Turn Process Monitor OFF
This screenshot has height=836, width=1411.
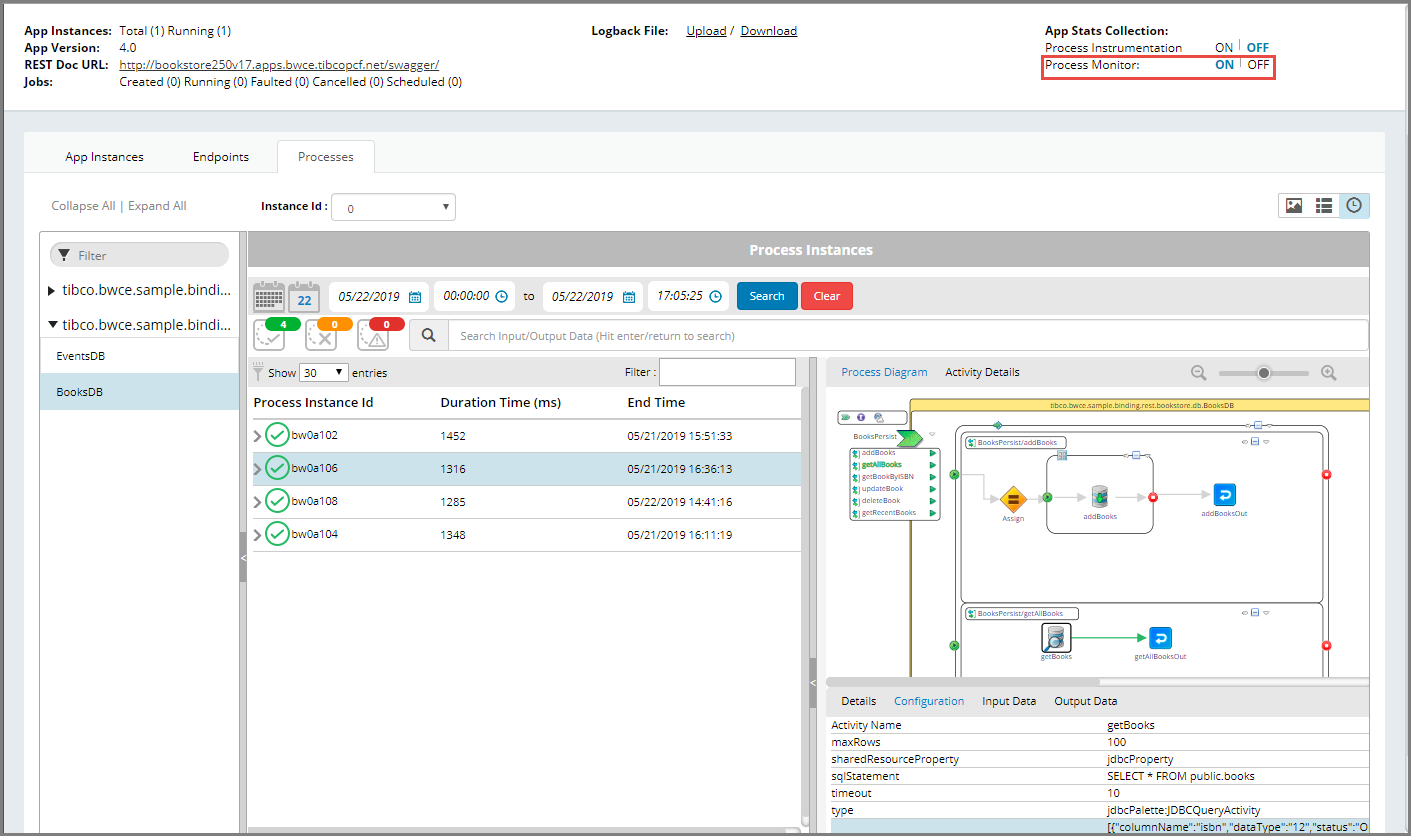[x=1258, y=65]
